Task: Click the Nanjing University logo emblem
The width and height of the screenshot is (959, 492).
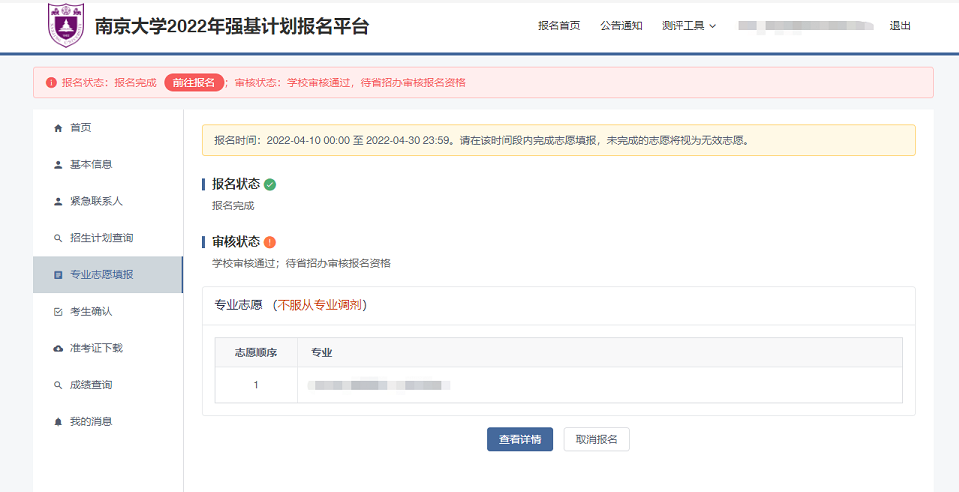Action: [66, 26]
